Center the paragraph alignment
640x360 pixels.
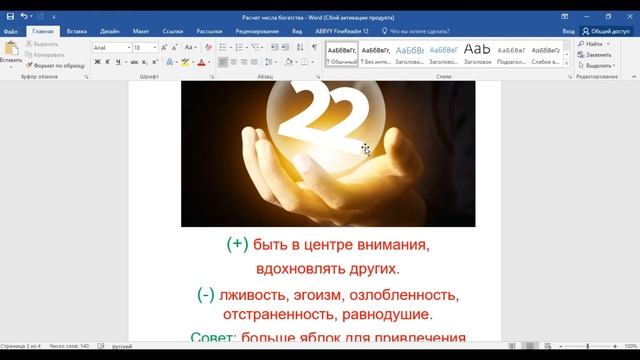click(233, 62)
